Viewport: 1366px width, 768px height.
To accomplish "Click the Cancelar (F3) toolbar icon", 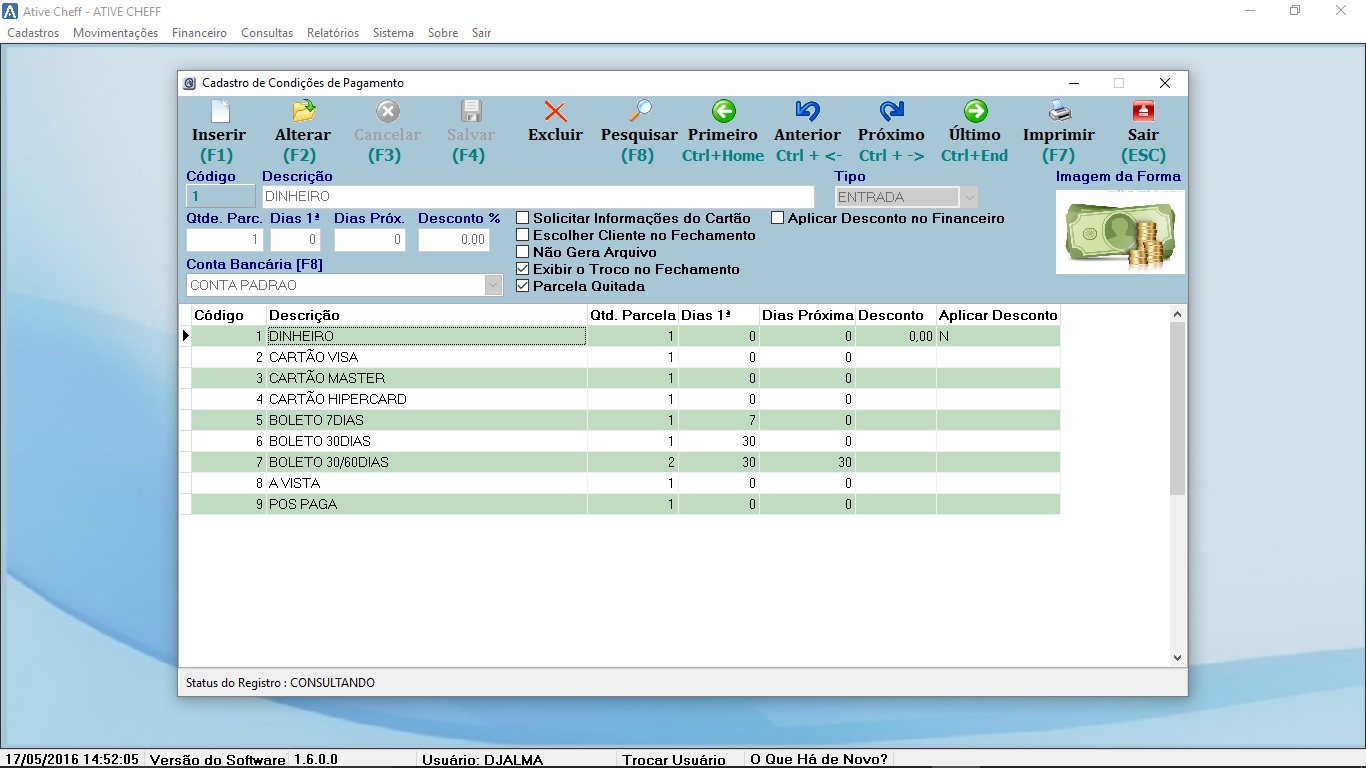I will point(387,111).
